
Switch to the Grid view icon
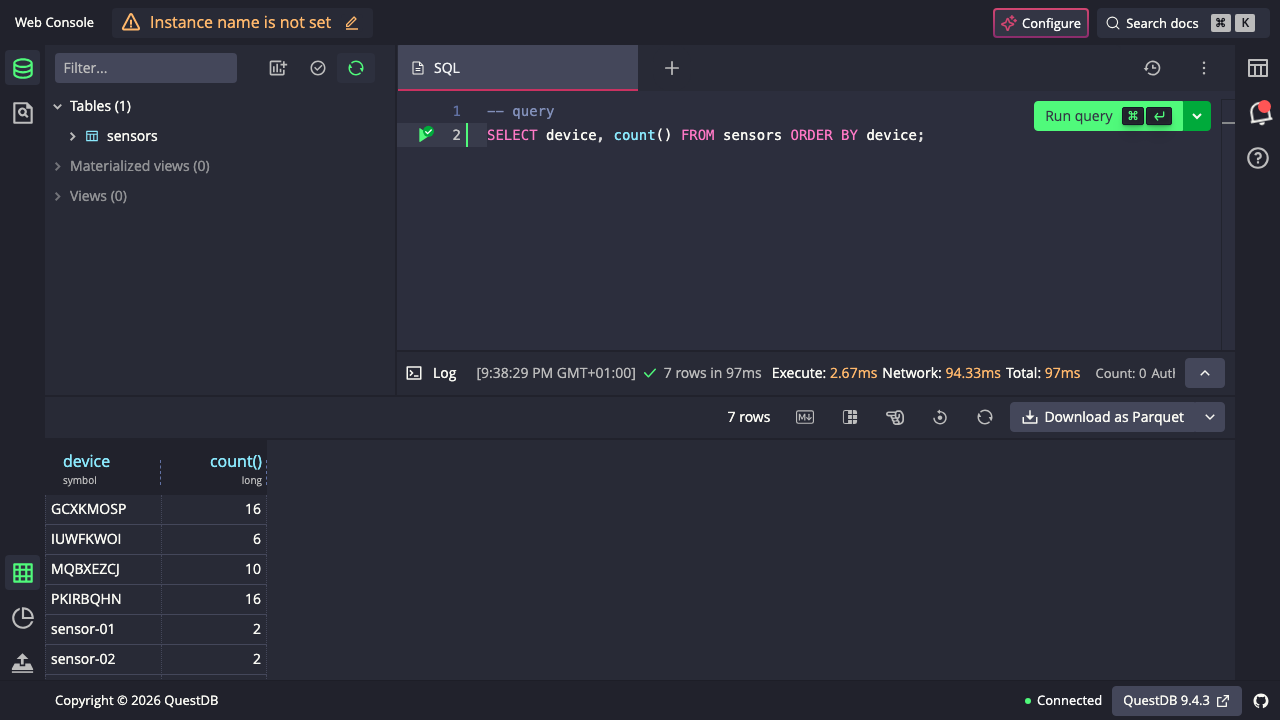point(22,573)
